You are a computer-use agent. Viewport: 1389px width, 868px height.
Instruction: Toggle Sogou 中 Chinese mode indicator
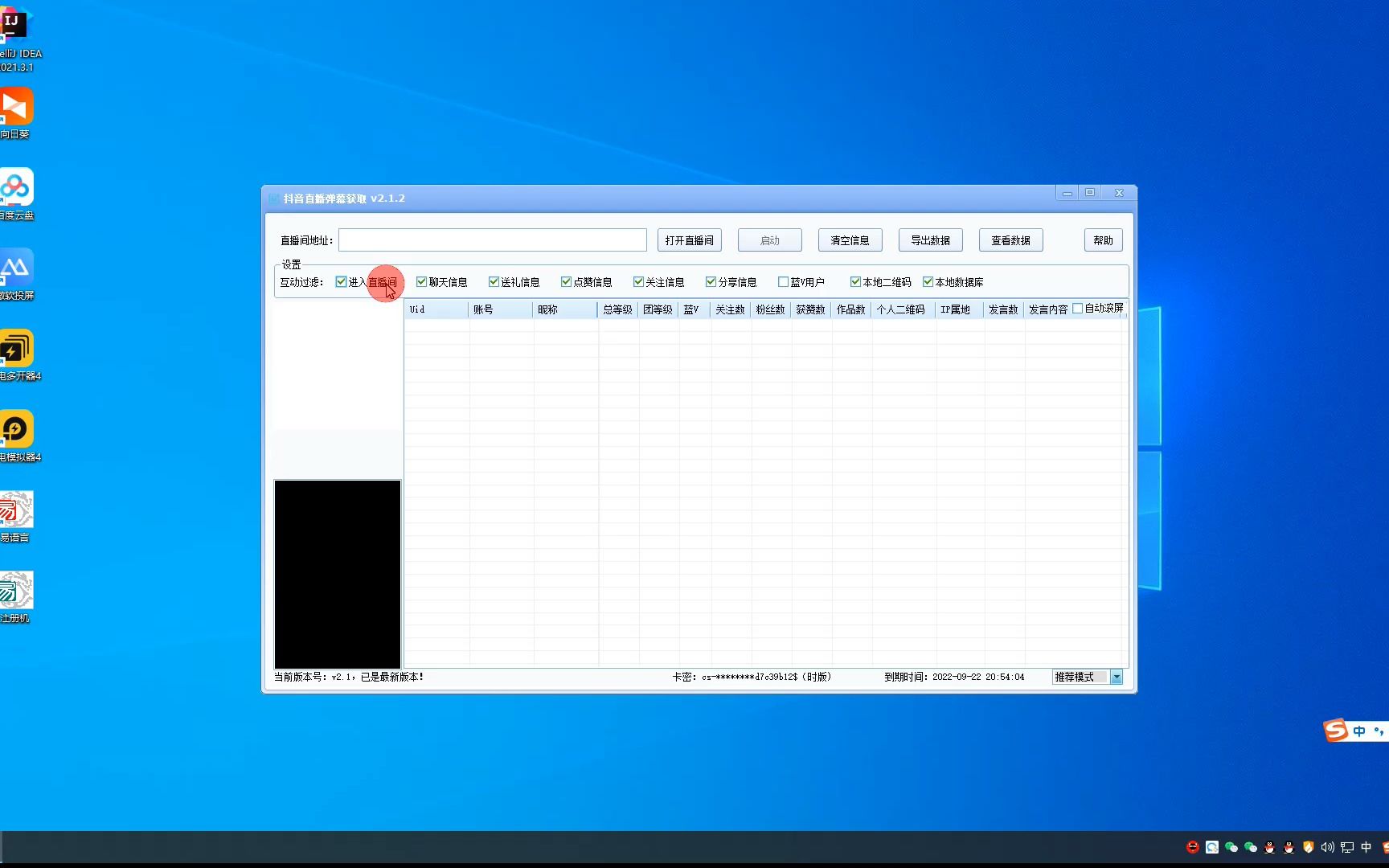click(x=1359, y=731)
